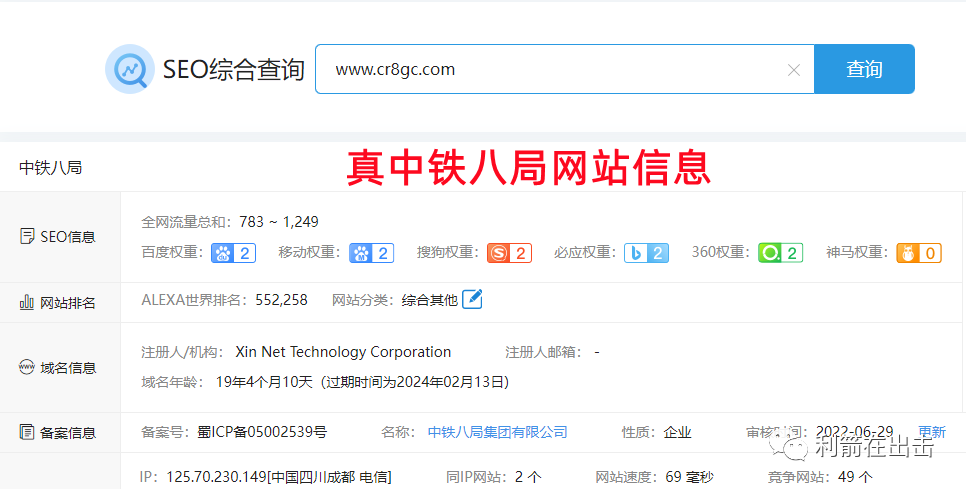
Task: Click the ALEXA世界排名 value 552,258
Action: click(x=282, y=300)
